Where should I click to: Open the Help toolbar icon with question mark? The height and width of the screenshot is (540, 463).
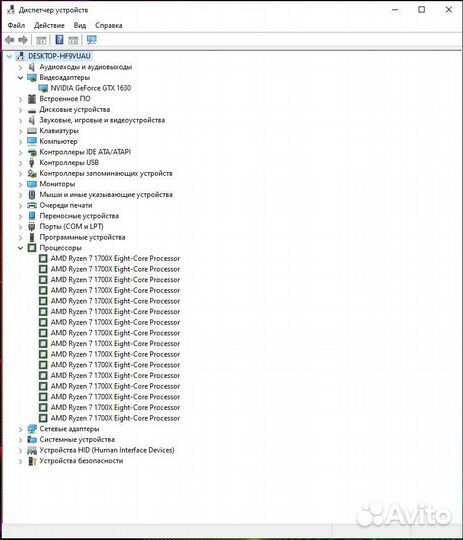click(x=59, y=40)
